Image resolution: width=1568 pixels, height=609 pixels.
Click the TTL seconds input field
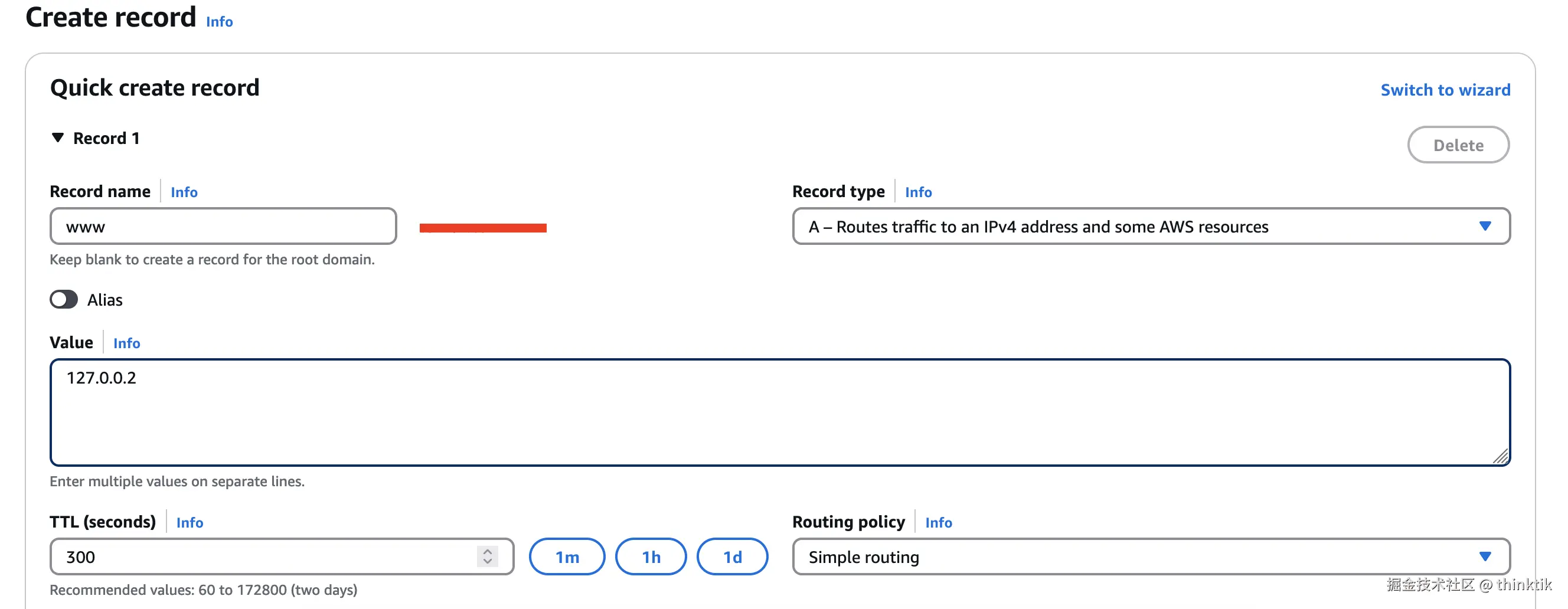[x=268, y=556]
